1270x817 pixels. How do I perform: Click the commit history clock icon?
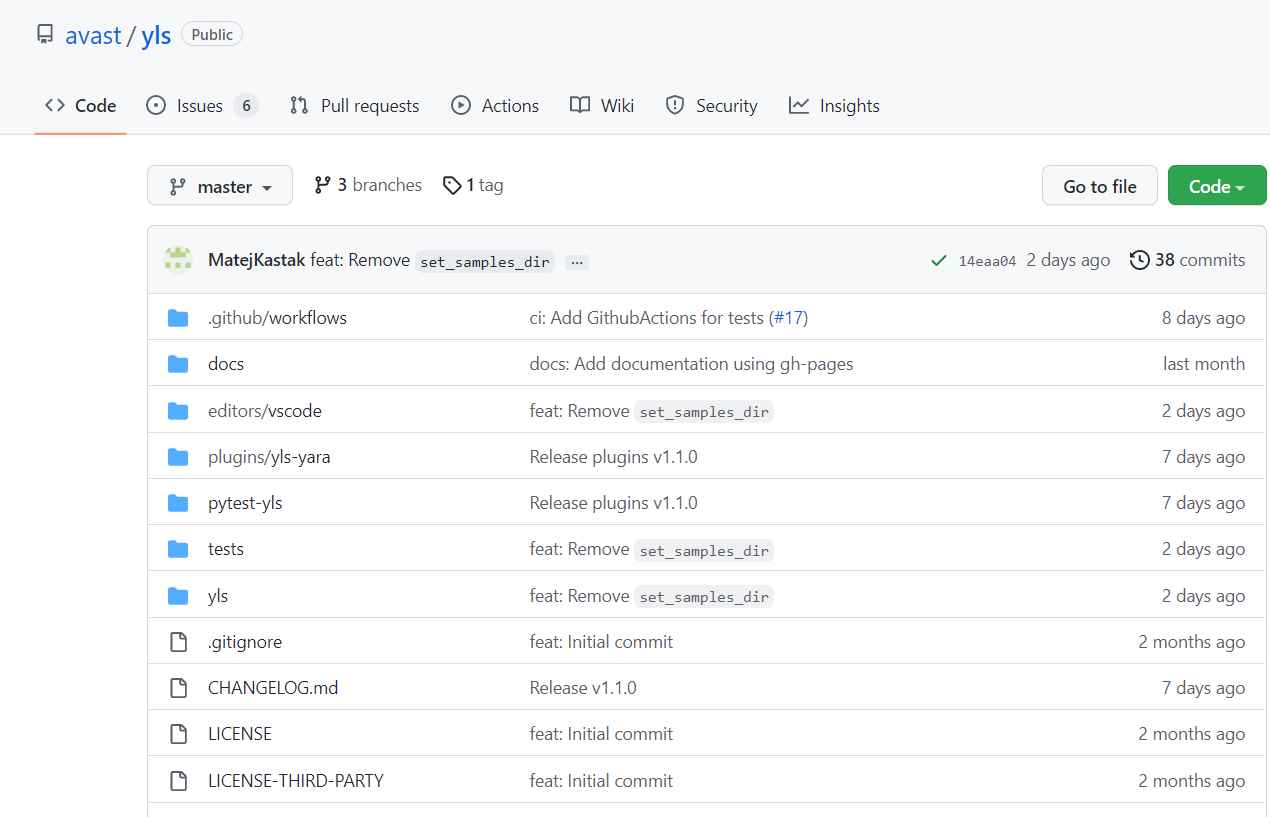point(1140,259)
